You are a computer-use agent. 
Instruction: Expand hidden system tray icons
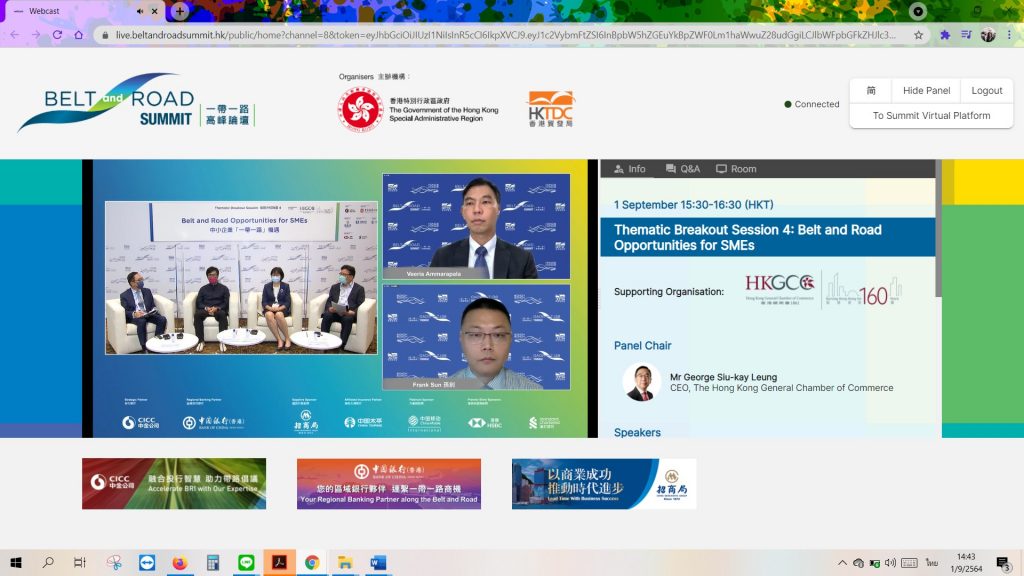point(842,563)
